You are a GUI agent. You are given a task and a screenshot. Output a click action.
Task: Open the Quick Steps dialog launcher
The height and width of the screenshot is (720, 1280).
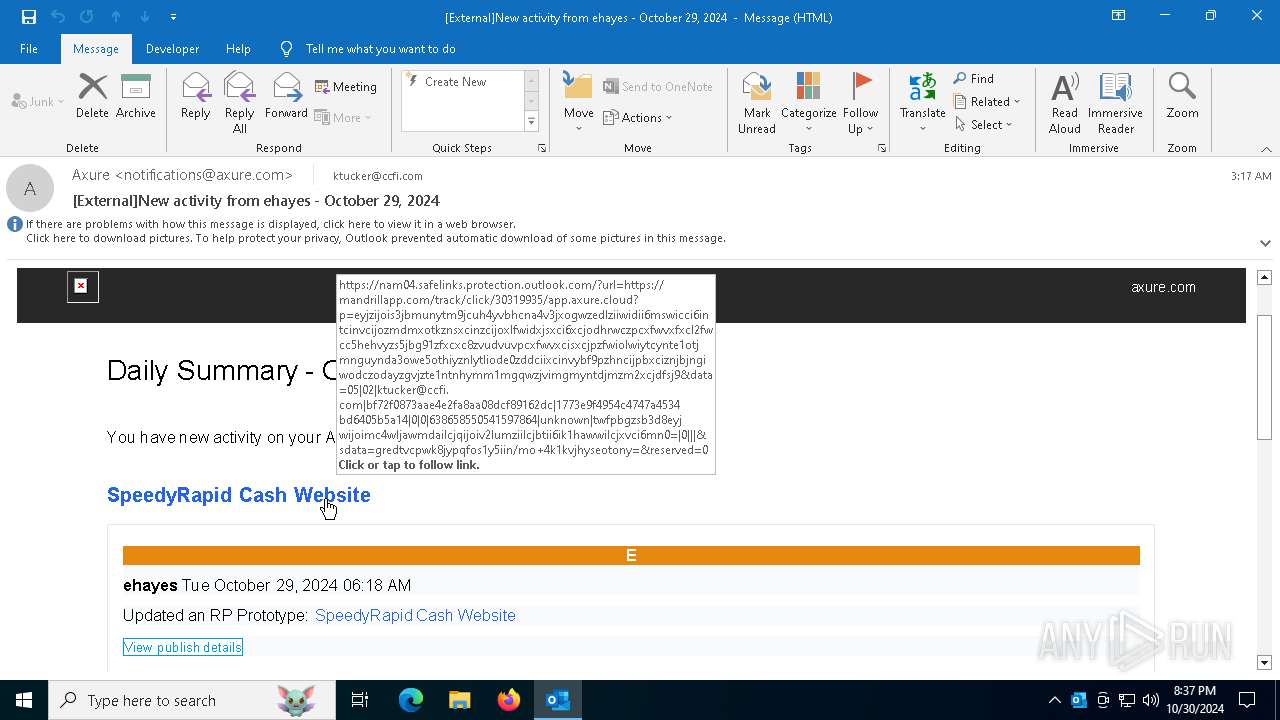[x=542, y=148]
